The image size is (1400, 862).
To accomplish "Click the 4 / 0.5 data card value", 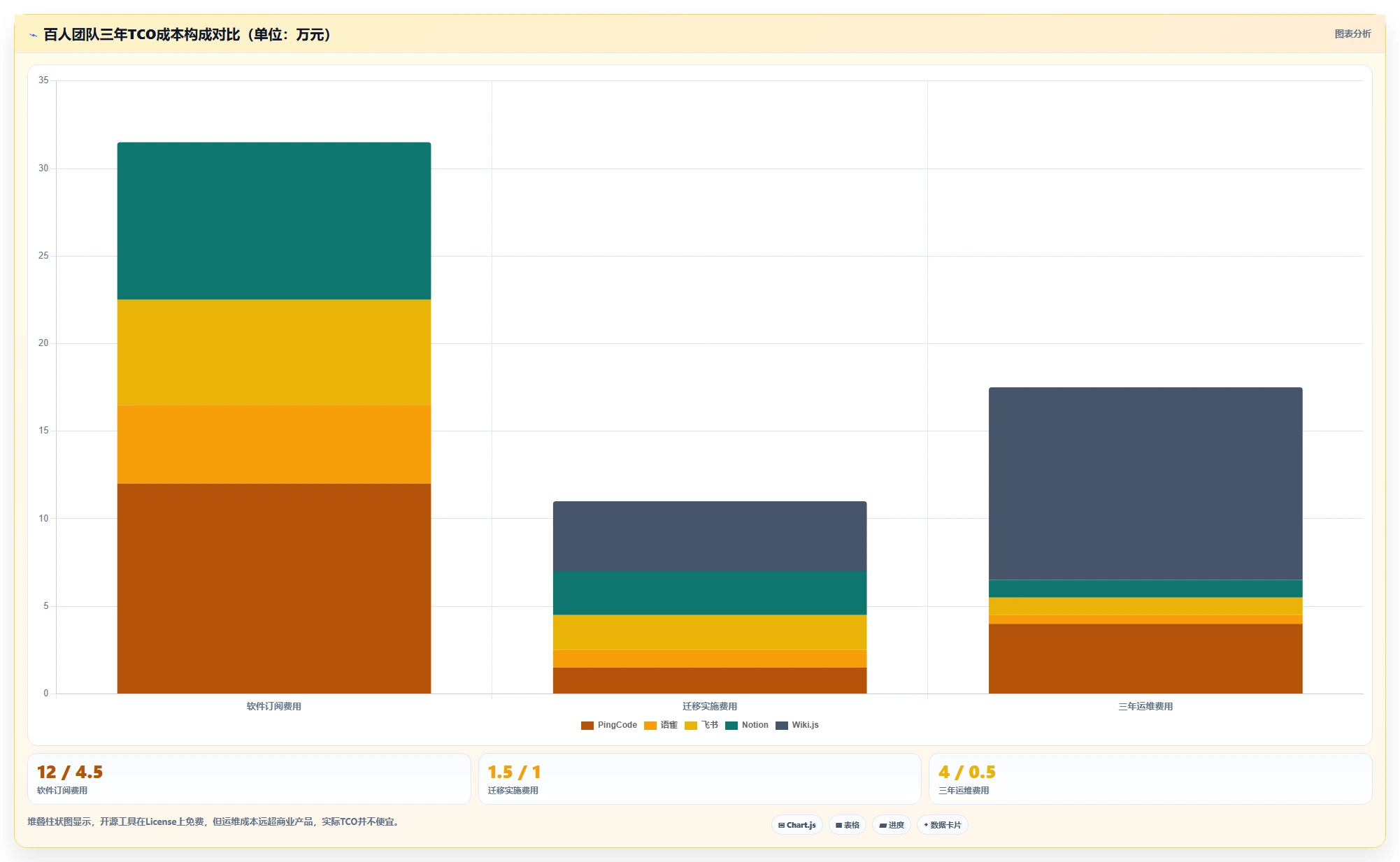I will [x=967, y=772].
